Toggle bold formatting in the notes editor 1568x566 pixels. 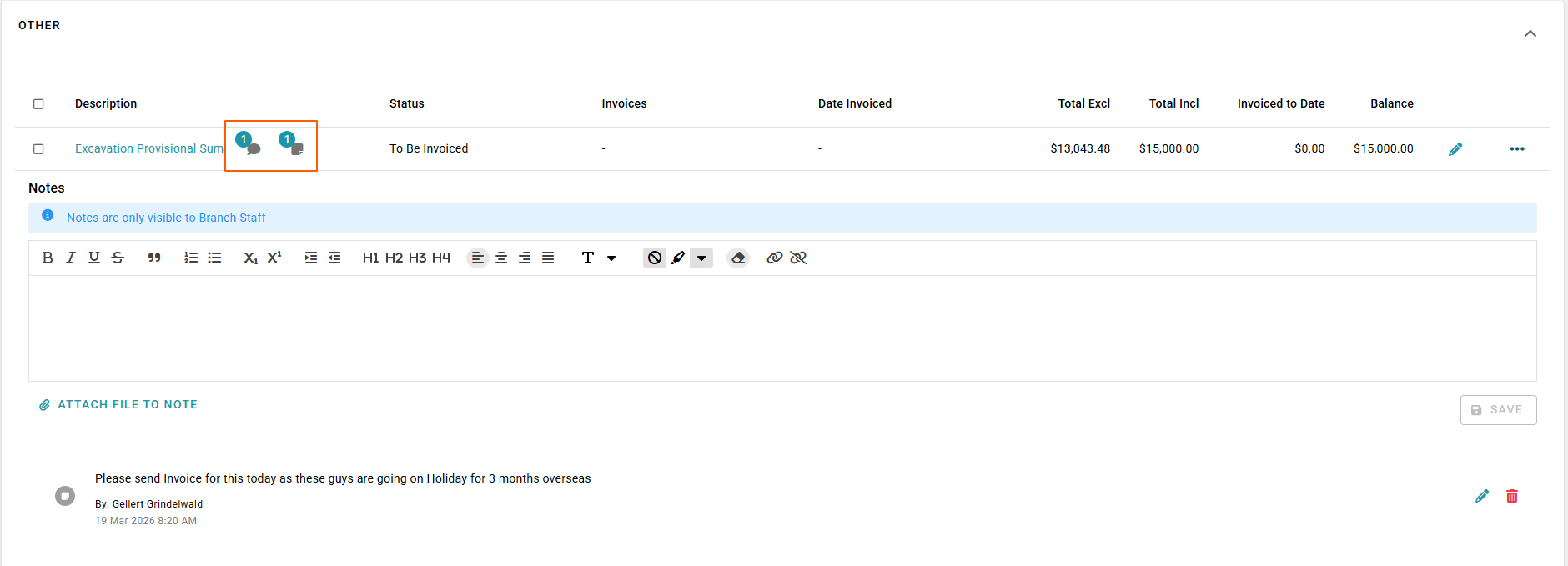pyautogui.click(x=48, y=258)
